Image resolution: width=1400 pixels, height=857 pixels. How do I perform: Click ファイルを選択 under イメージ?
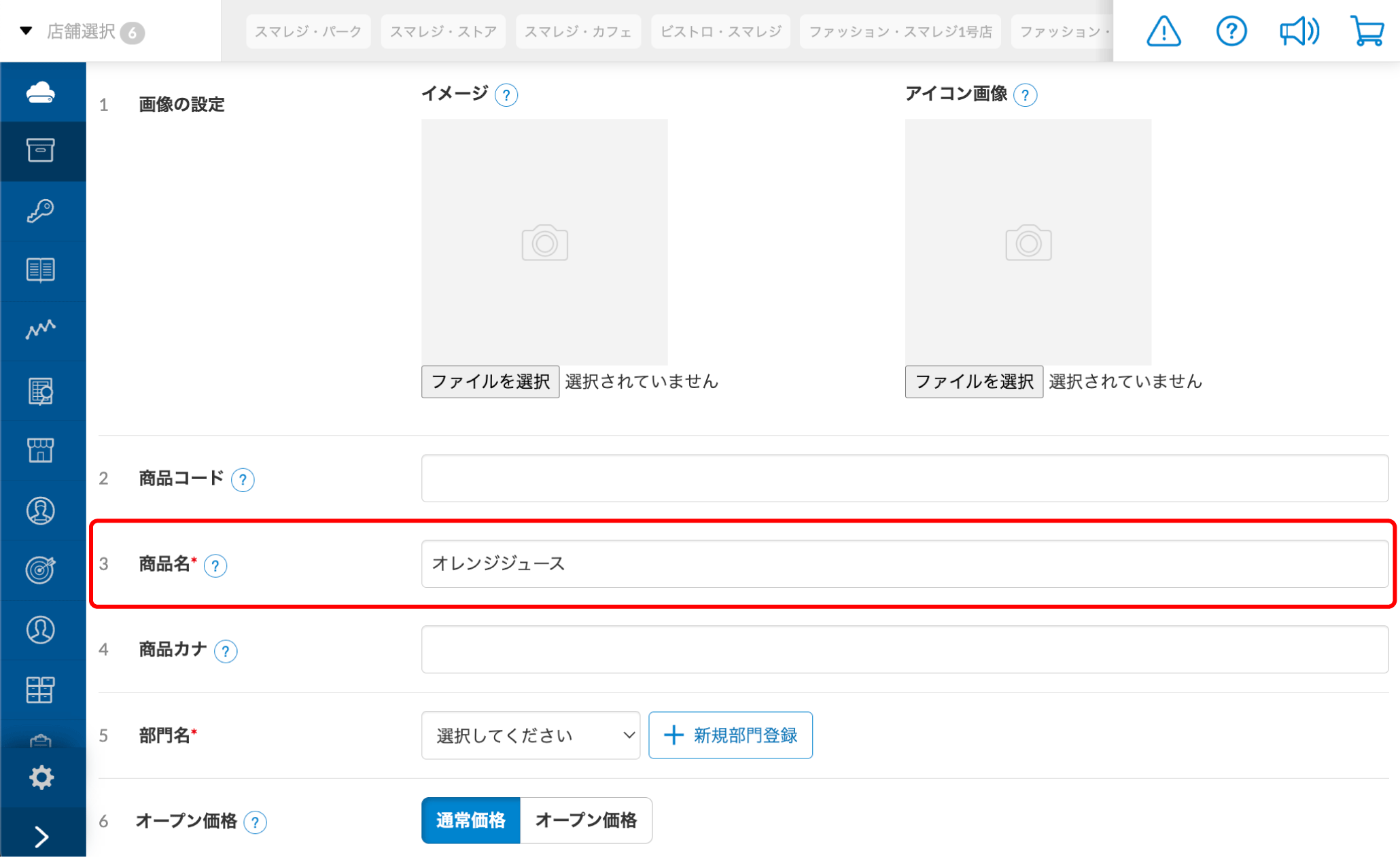pos(490,381)
